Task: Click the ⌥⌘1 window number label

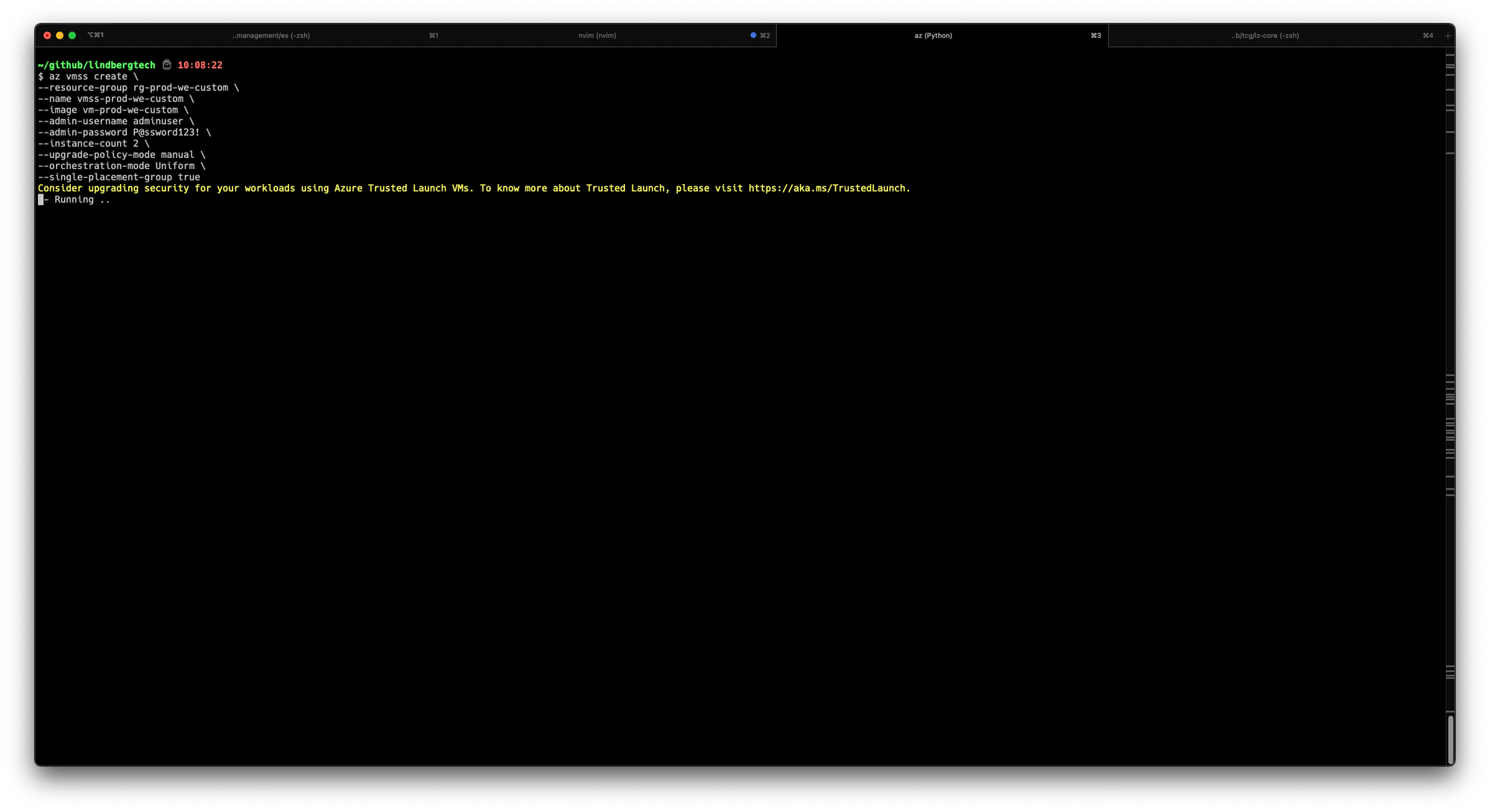Action: [95, 35]
